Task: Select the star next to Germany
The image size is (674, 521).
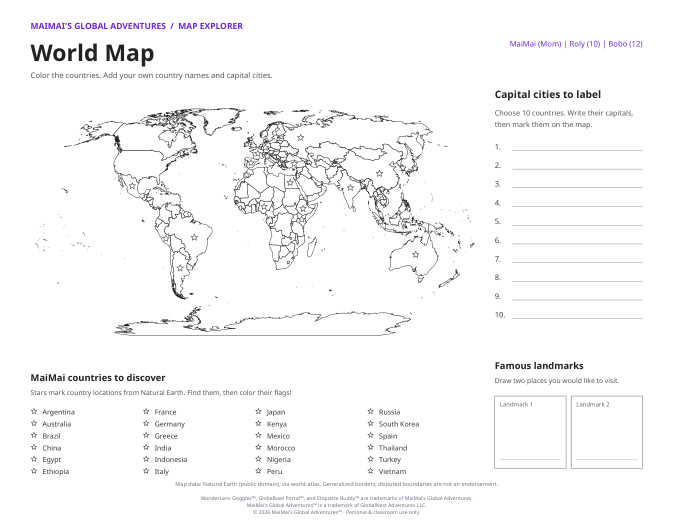Action: pos(146,423)
